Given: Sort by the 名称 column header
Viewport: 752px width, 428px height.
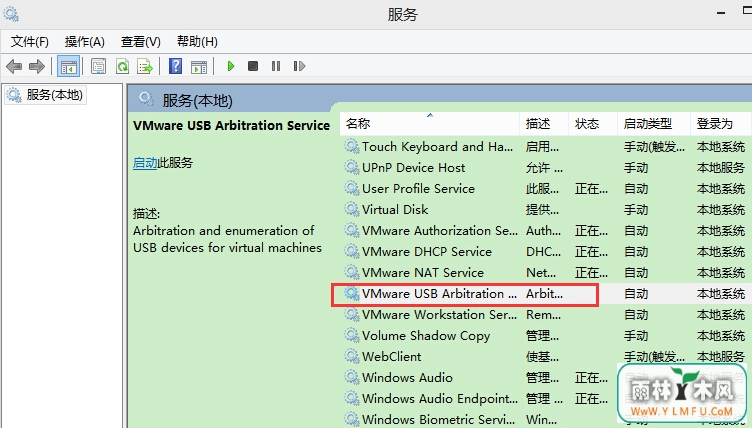Looking at the screenshot, I should click(430, 124).
